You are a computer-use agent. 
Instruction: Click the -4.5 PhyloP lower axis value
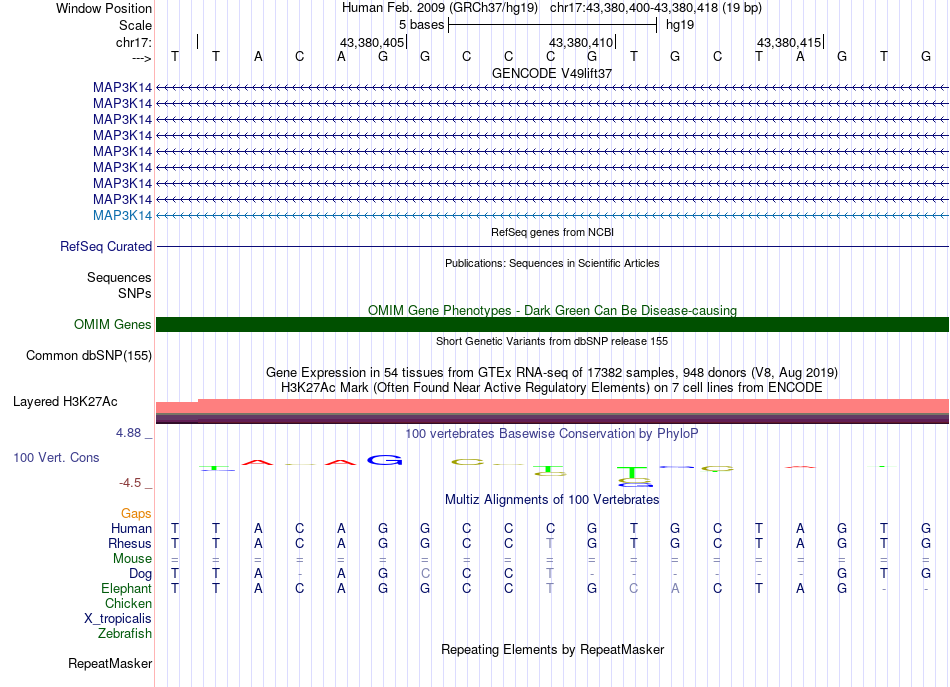click(x=130, y=483)
